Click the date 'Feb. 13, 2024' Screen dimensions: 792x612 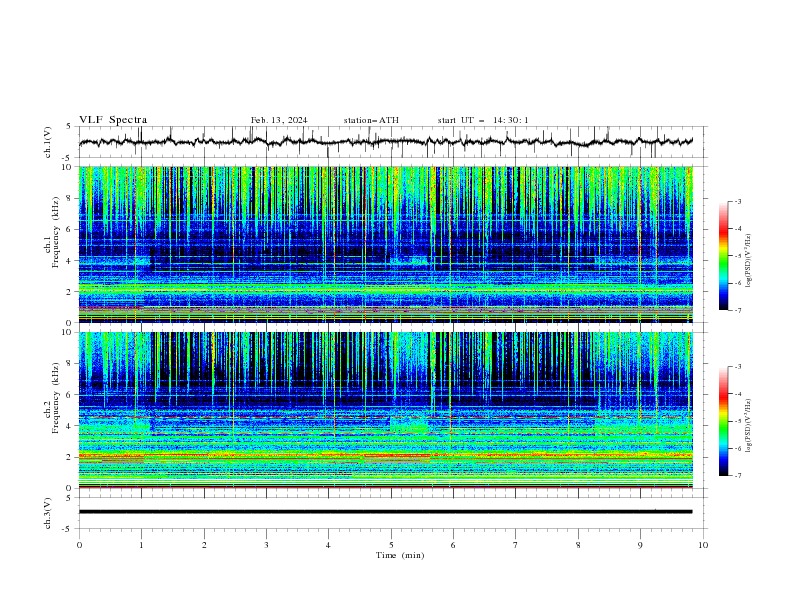coord(279,120)
